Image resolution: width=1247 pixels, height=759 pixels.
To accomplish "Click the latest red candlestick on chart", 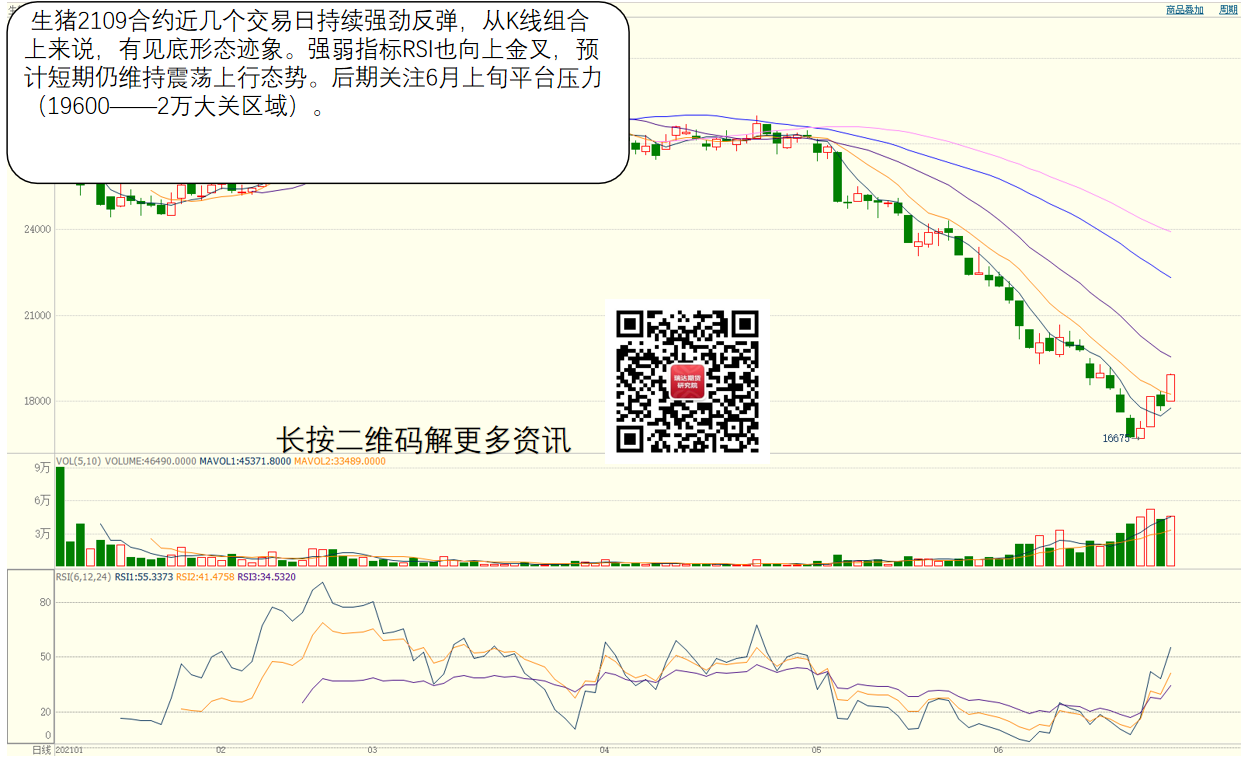I will tap(1170, 388).
